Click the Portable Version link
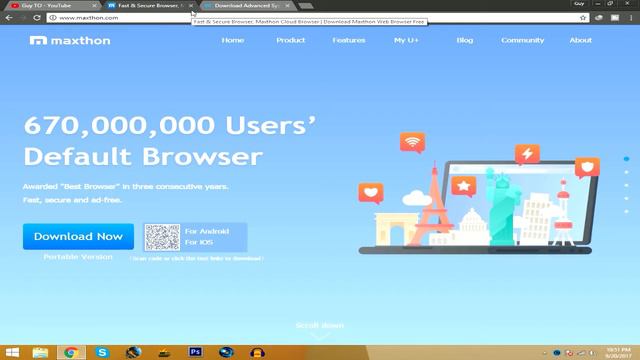This screenshot has width=640, height=360. [78, 257]
